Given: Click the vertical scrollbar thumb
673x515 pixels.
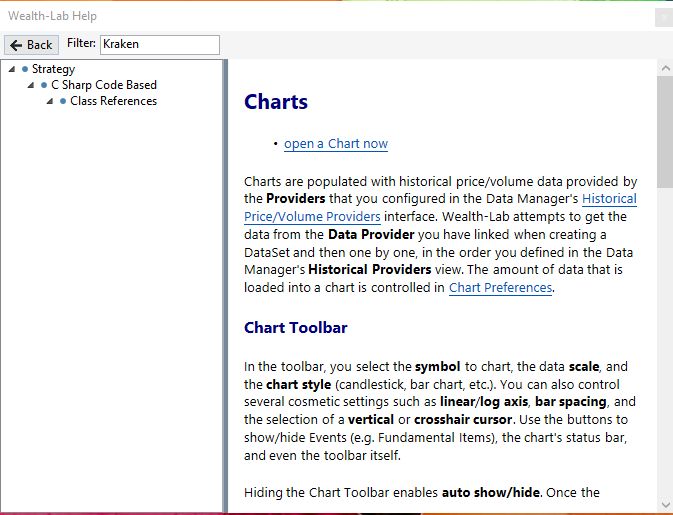Looking at the screenshot, I should (665, 125).
